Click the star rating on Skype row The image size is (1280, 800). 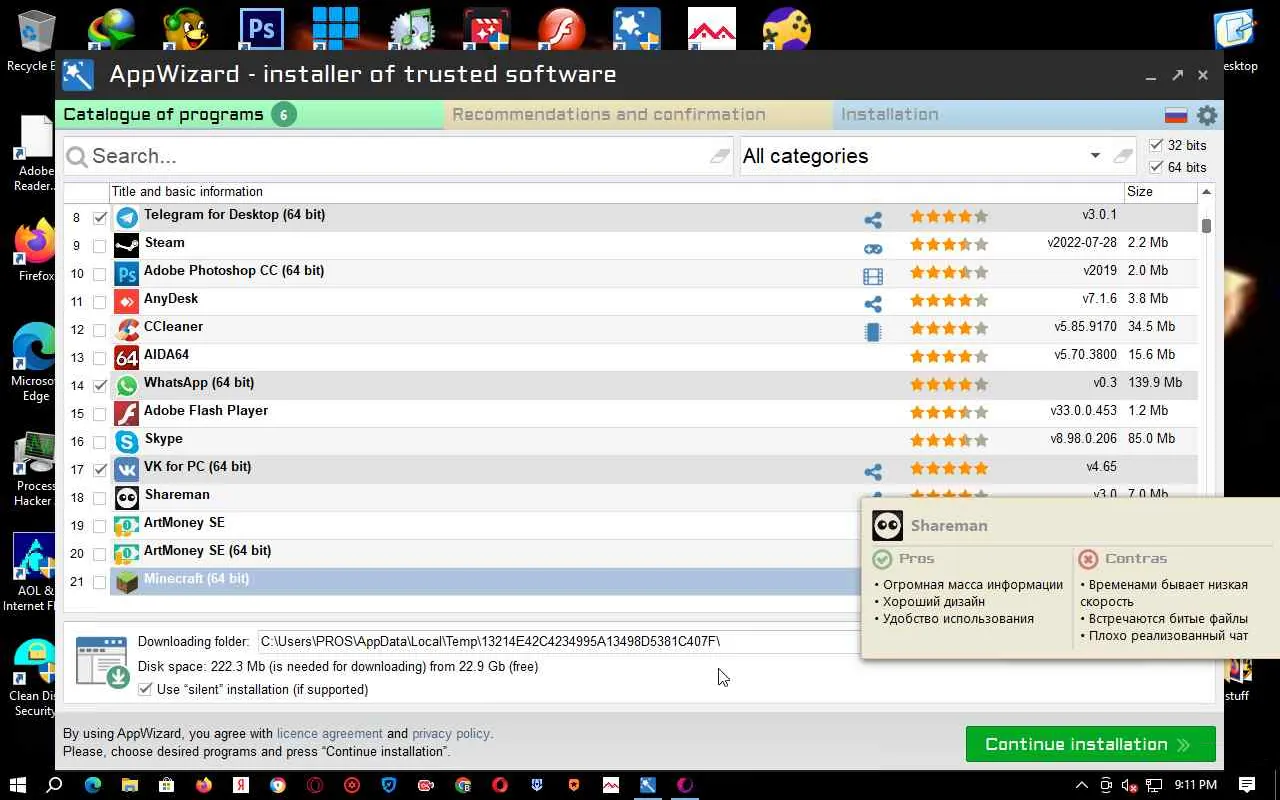pyautogui.click(x=949, y=440)
